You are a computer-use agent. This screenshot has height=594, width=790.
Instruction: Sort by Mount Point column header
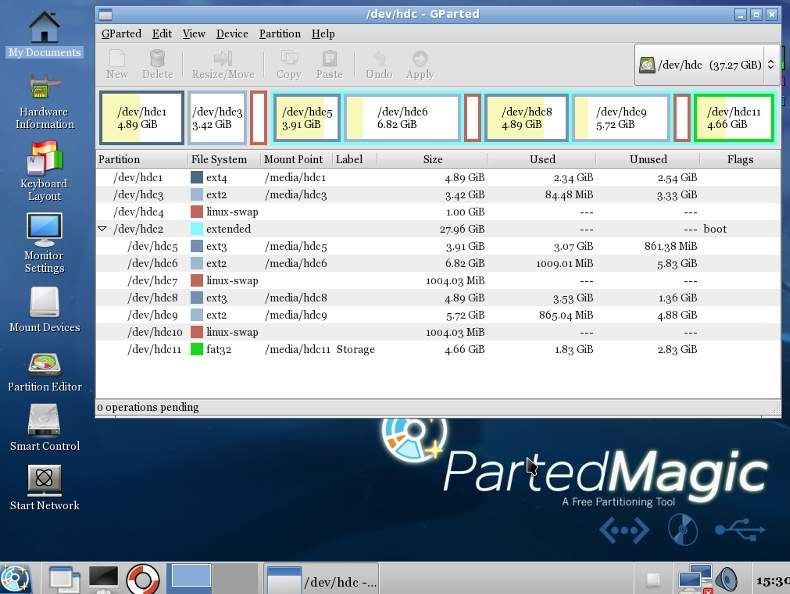tap(296, 159)
